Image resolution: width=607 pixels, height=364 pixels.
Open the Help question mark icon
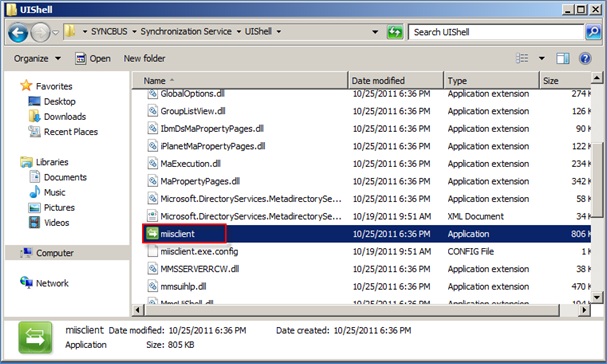click(x=585, y=58)
